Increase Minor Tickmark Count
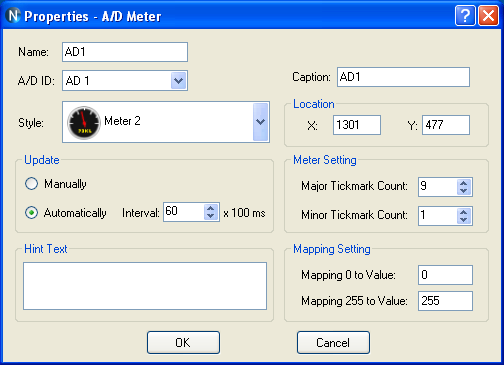 coord(463,212)
